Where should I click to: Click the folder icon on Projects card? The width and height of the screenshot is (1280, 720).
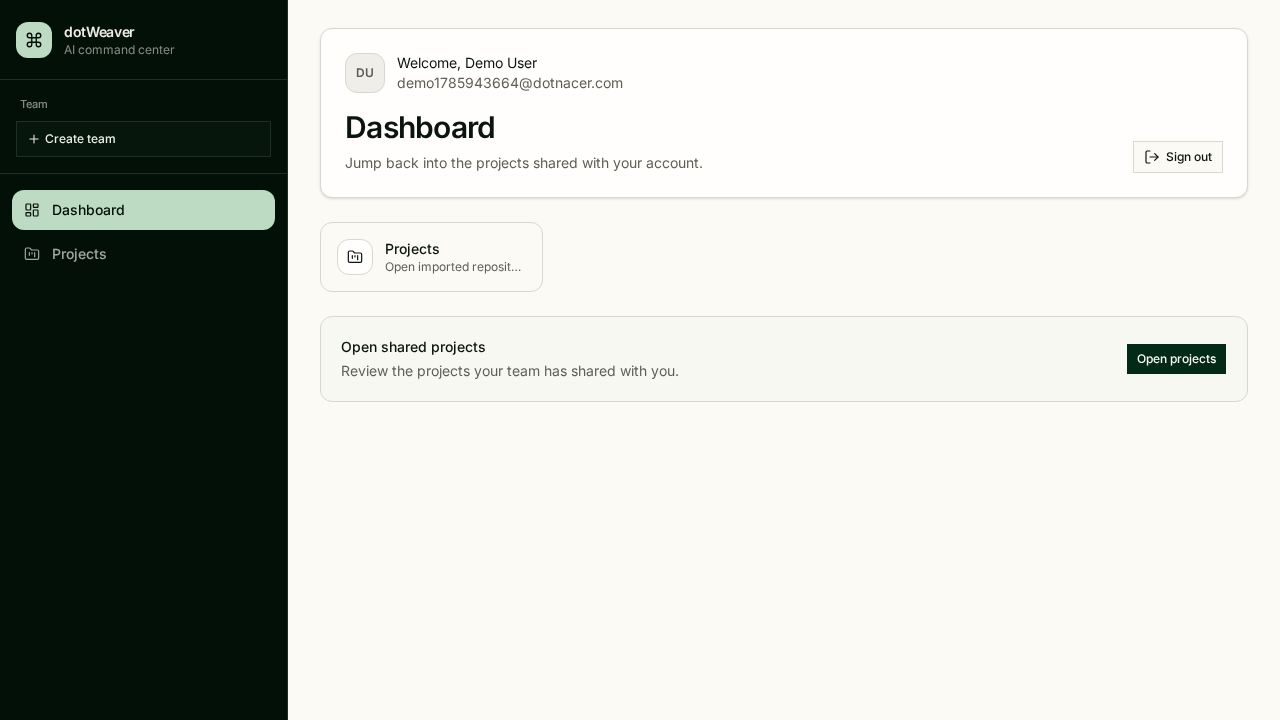[355, 257]
